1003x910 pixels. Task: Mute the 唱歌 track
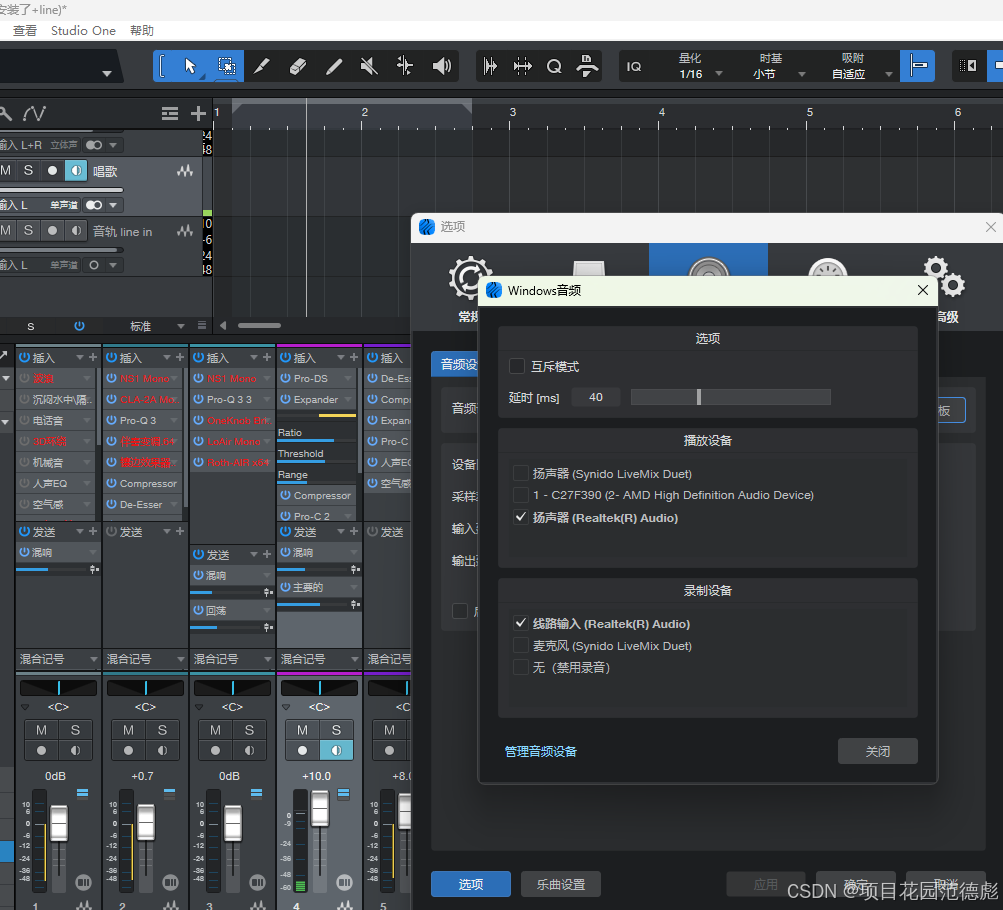tap(6, 171)
